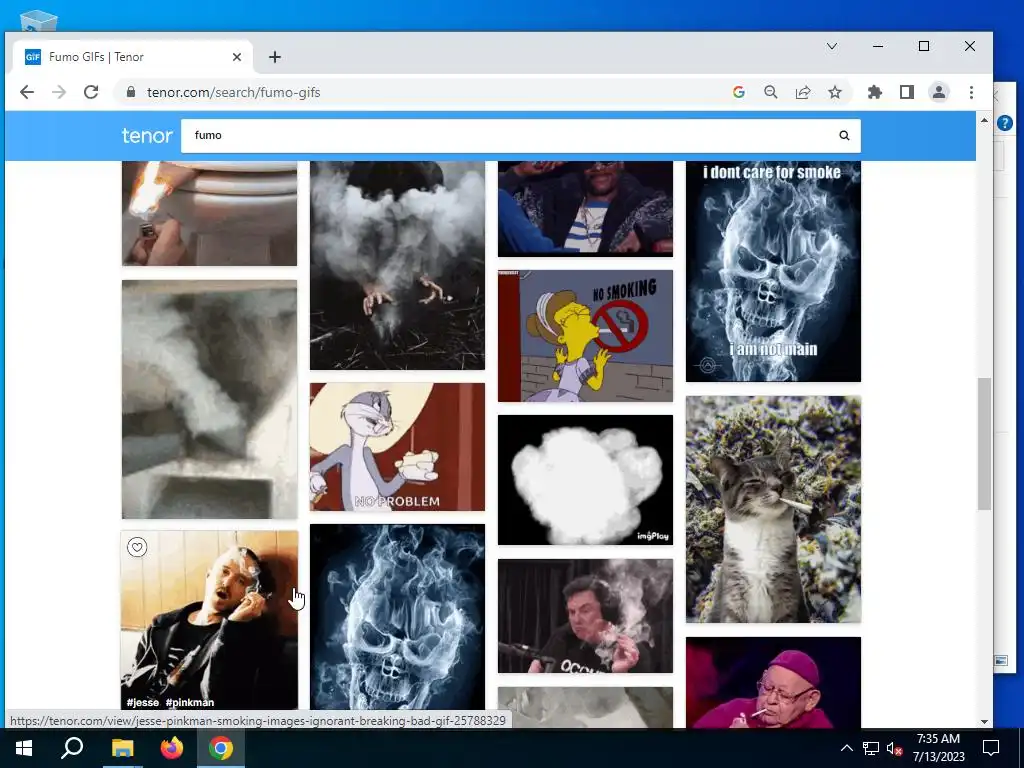Open the Chrome profile avatar
Image resolution: width=1024 pixels, height=768 pixels.
click(938, 92)
